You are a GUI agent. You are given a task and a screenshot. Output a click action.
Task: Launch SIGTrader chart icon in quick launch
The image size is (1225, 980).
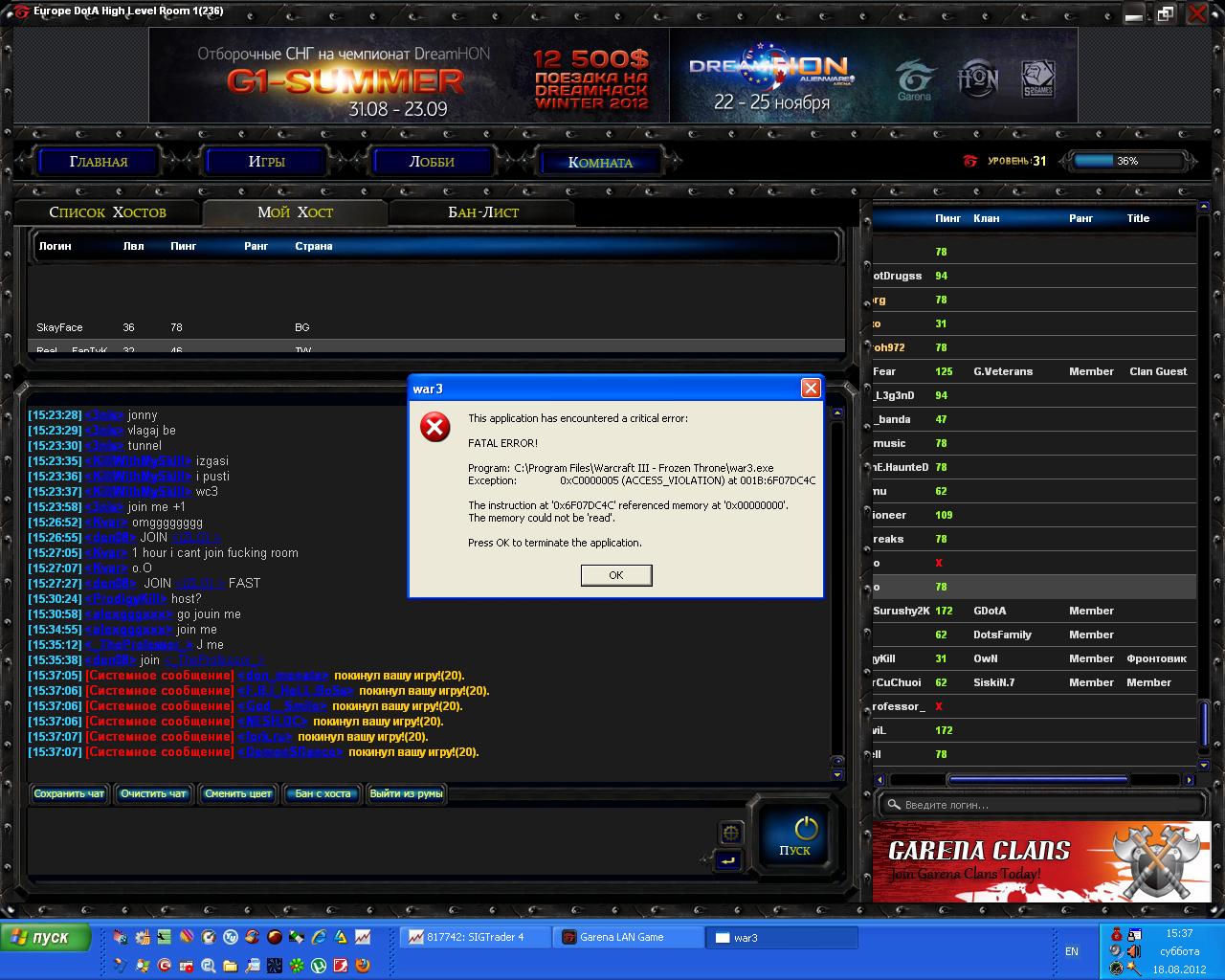[x=363, y=937]
